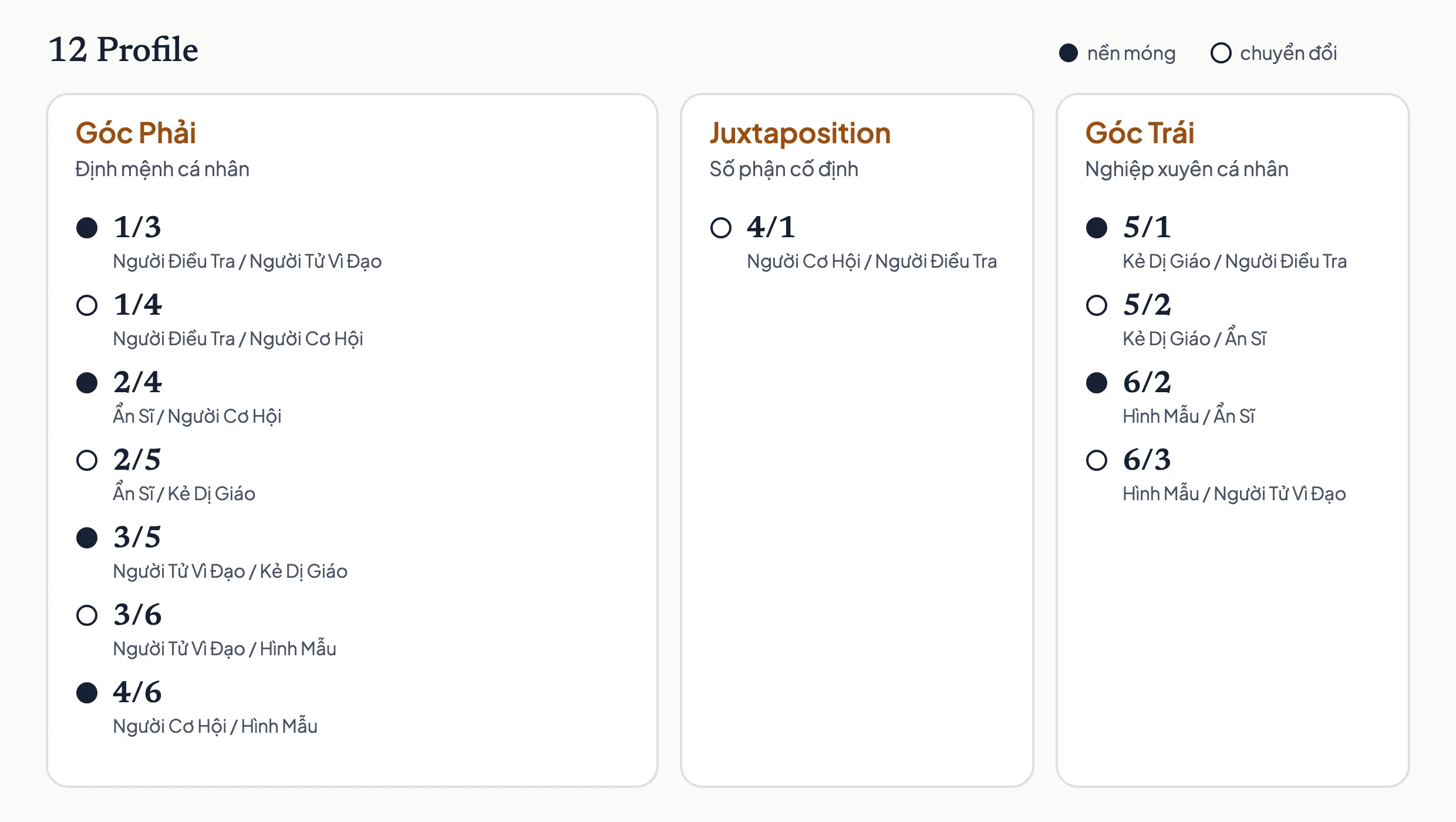Image resolution: width=1456 pixels, height=822 pixels.
Task: Select the 6/2 profile number
Action: tap(1147, 382)
